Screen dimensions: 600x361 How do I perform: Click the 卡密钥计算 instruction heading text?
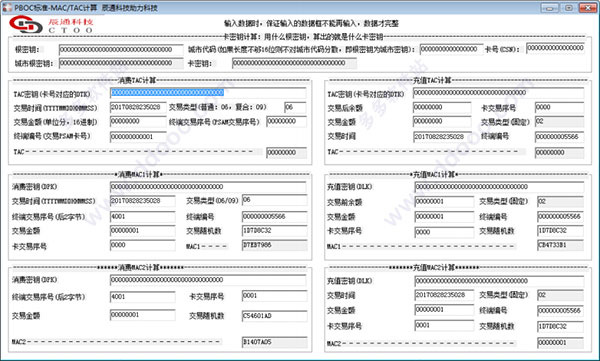click(303, 37)
